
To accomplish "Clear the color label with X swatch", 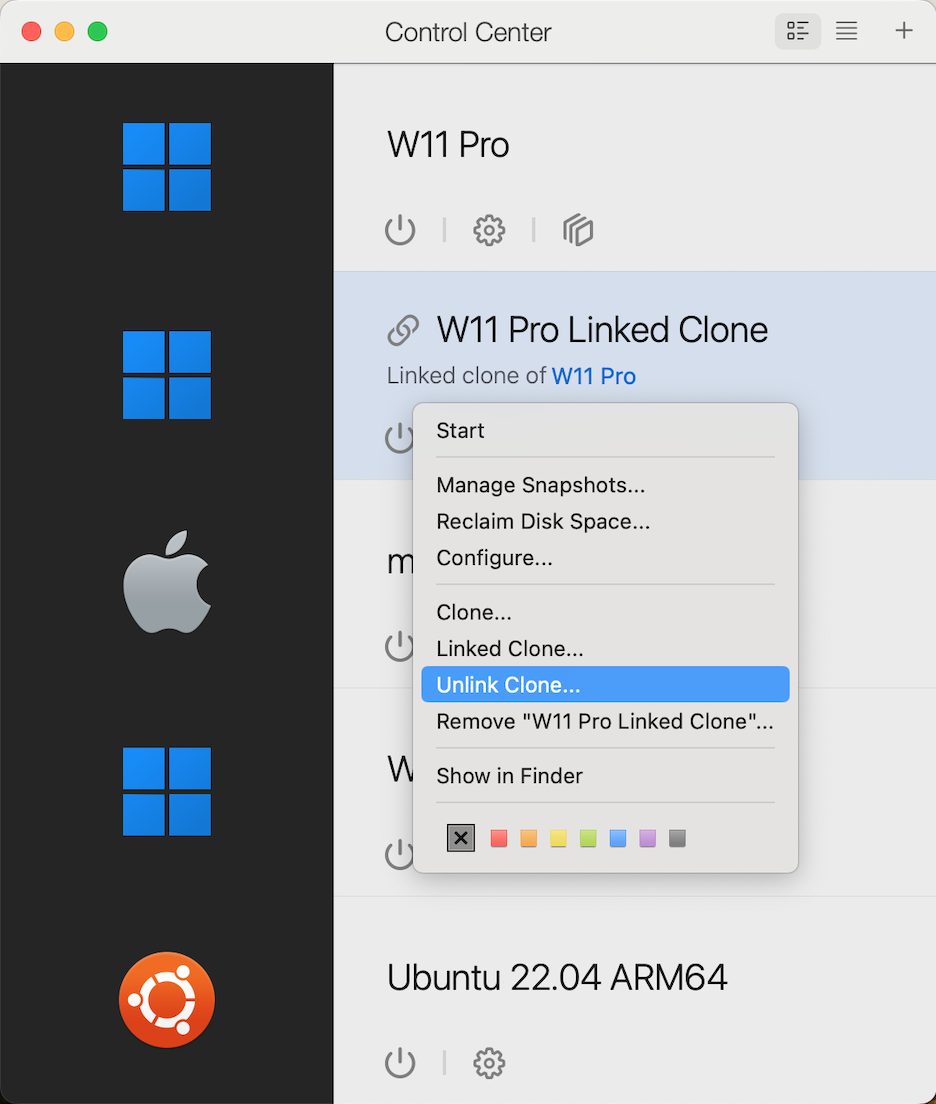I will coord(461,838).
